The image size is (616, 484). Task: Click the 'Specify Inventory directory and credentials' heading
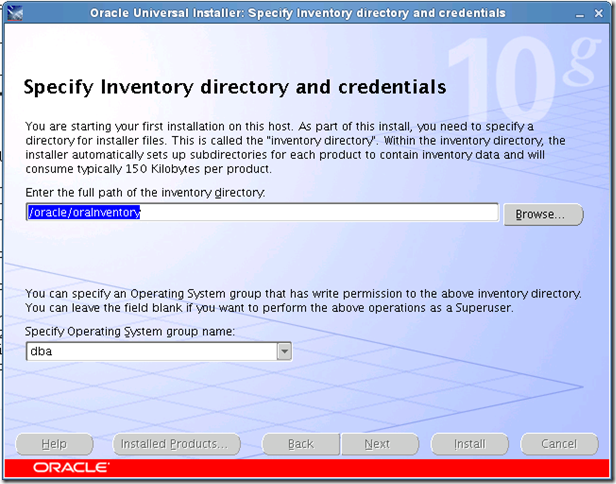235,87
